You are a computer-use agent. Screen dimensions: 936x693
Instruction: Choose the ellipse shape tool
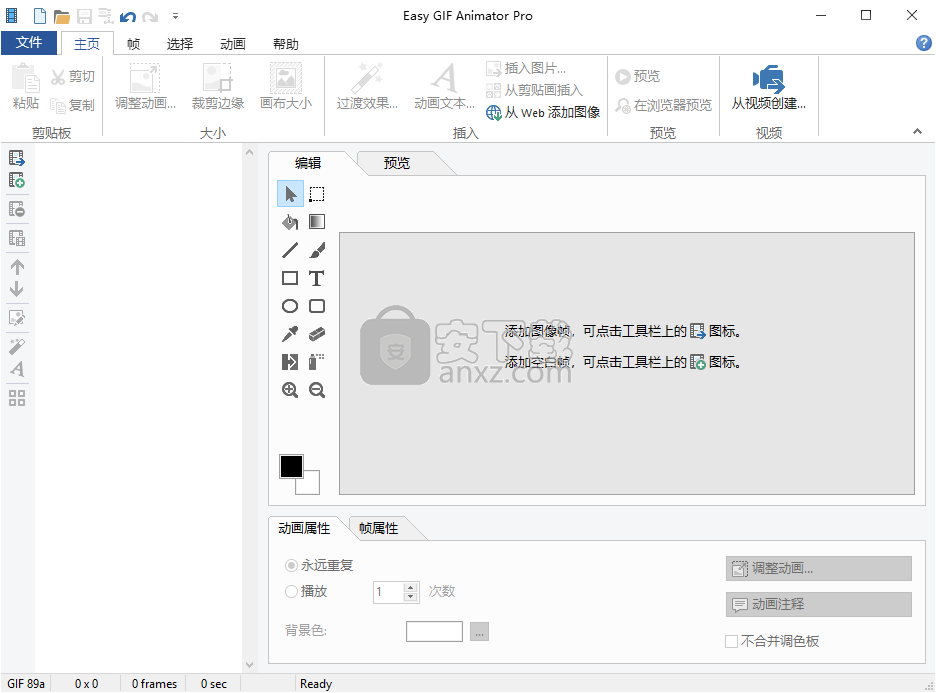click(x=290, y=306)
